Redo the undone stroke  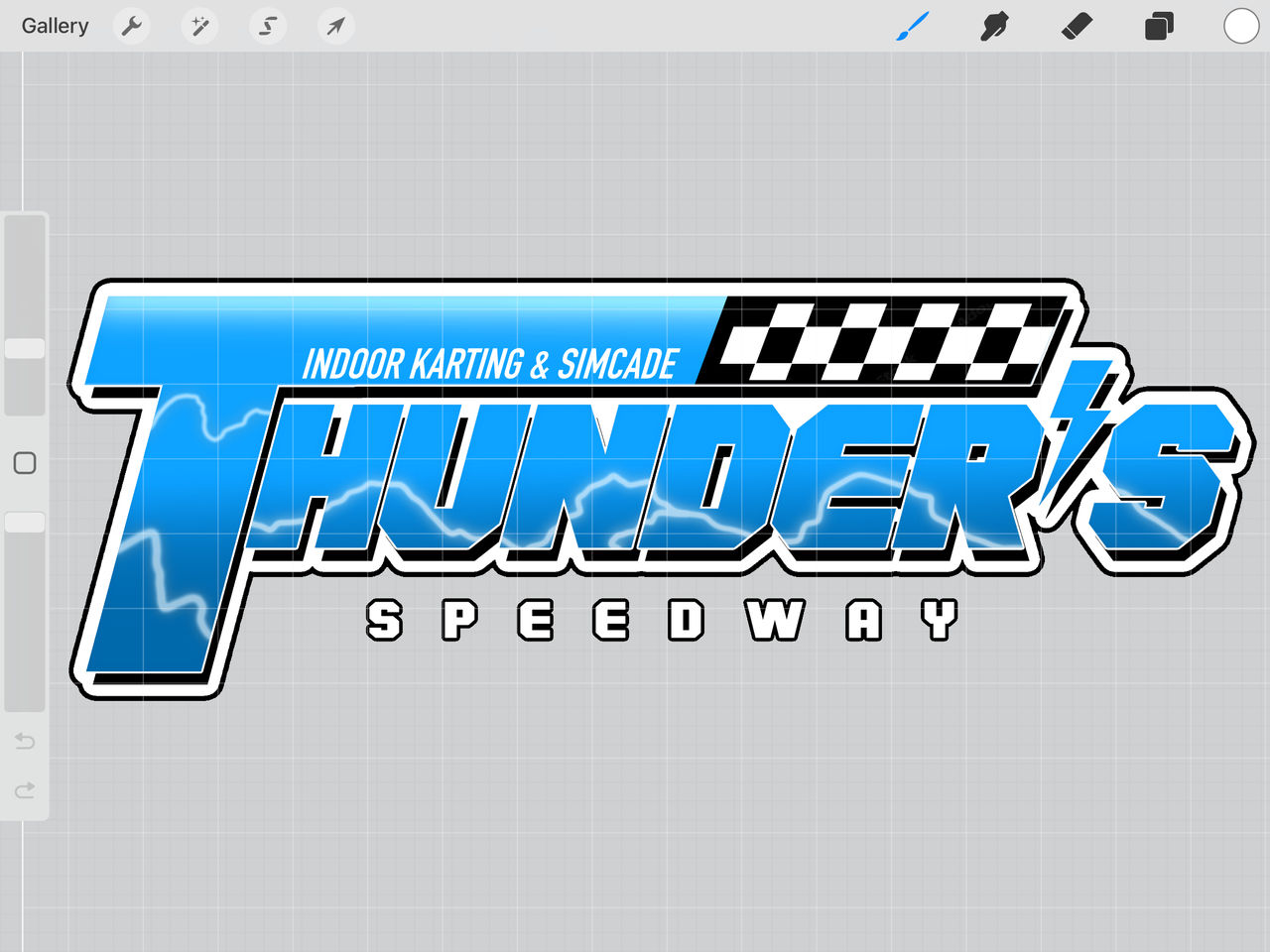pyautogui.click(x=24, y=790)
